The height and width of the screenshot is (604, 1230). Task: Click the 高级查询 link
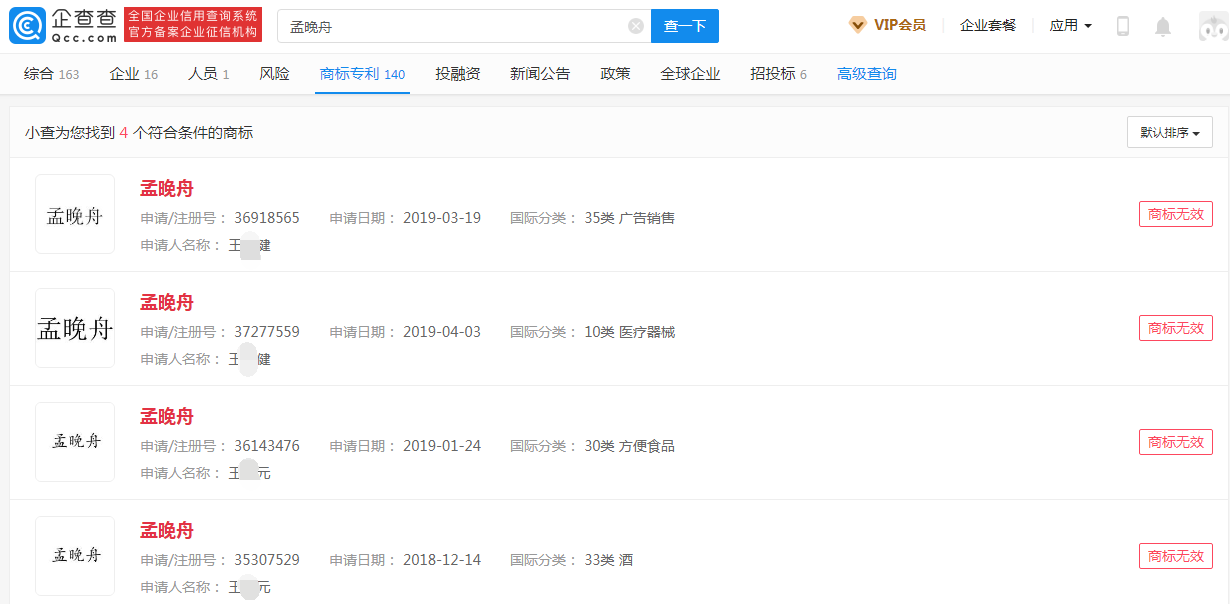(868, 73)
